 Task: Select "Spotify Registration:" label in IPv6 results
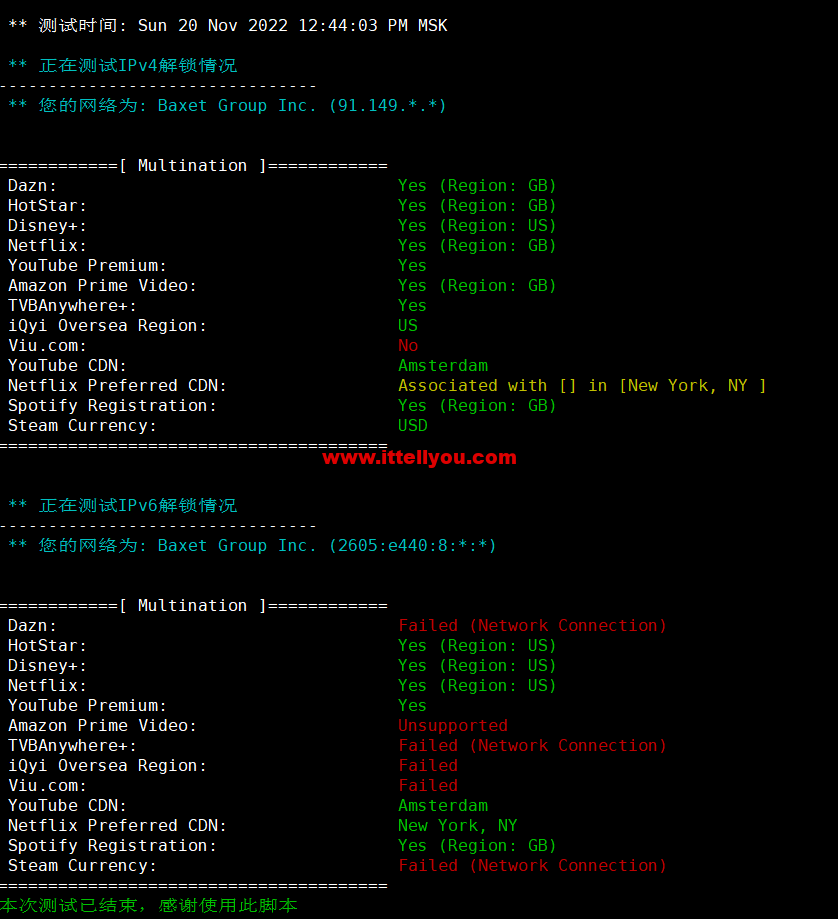[112, 846]
